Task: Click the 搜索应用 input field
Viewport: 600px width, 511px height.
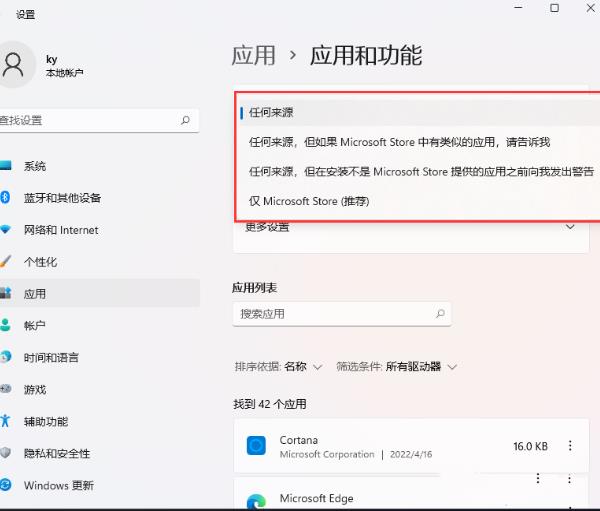Action: [342, 314]
